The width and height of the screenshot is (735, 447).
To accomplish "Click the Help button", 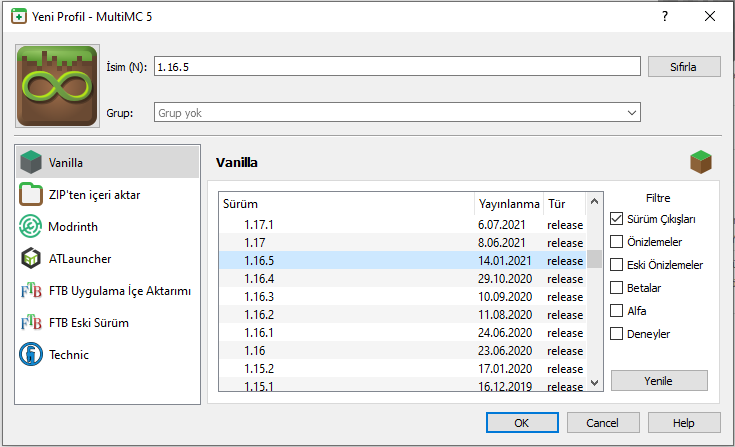I will pos(684,423).
